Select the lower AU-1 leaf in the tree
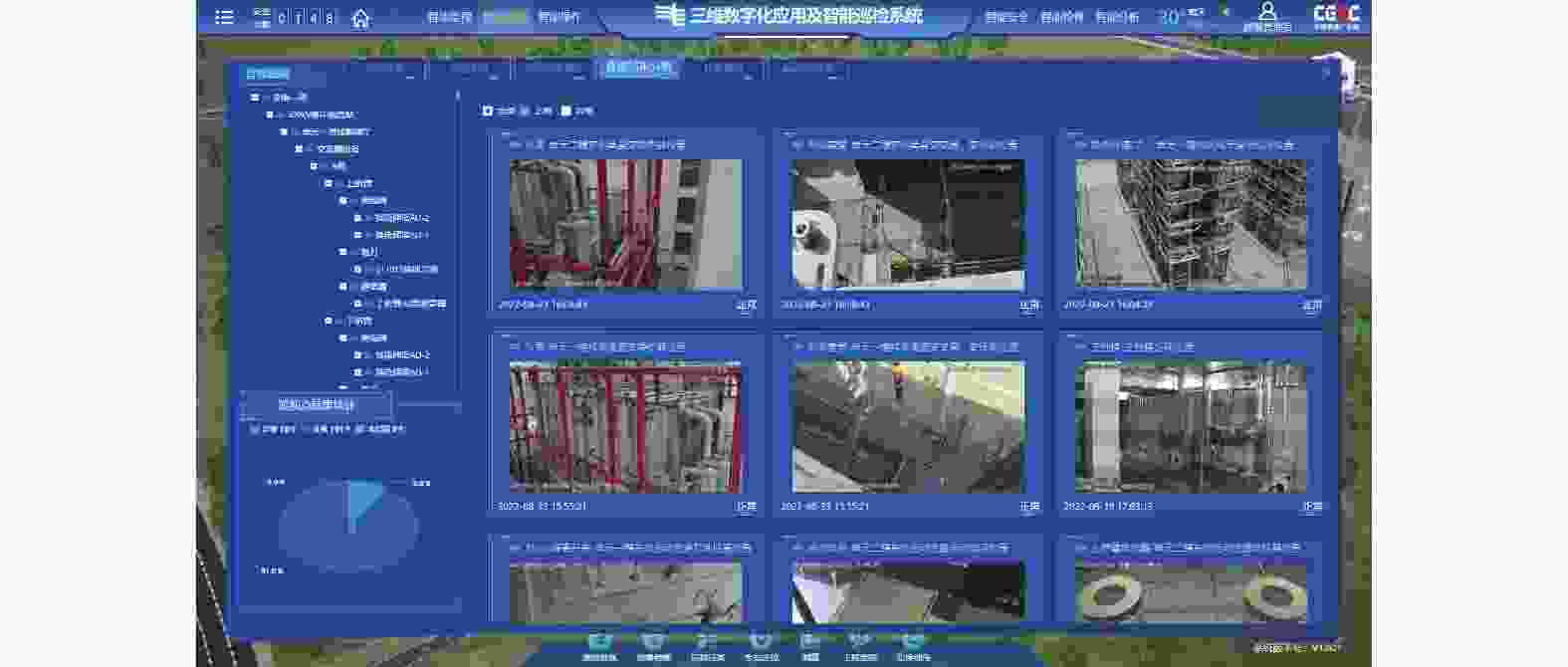The image size is (1568, 667). point(401,371)
